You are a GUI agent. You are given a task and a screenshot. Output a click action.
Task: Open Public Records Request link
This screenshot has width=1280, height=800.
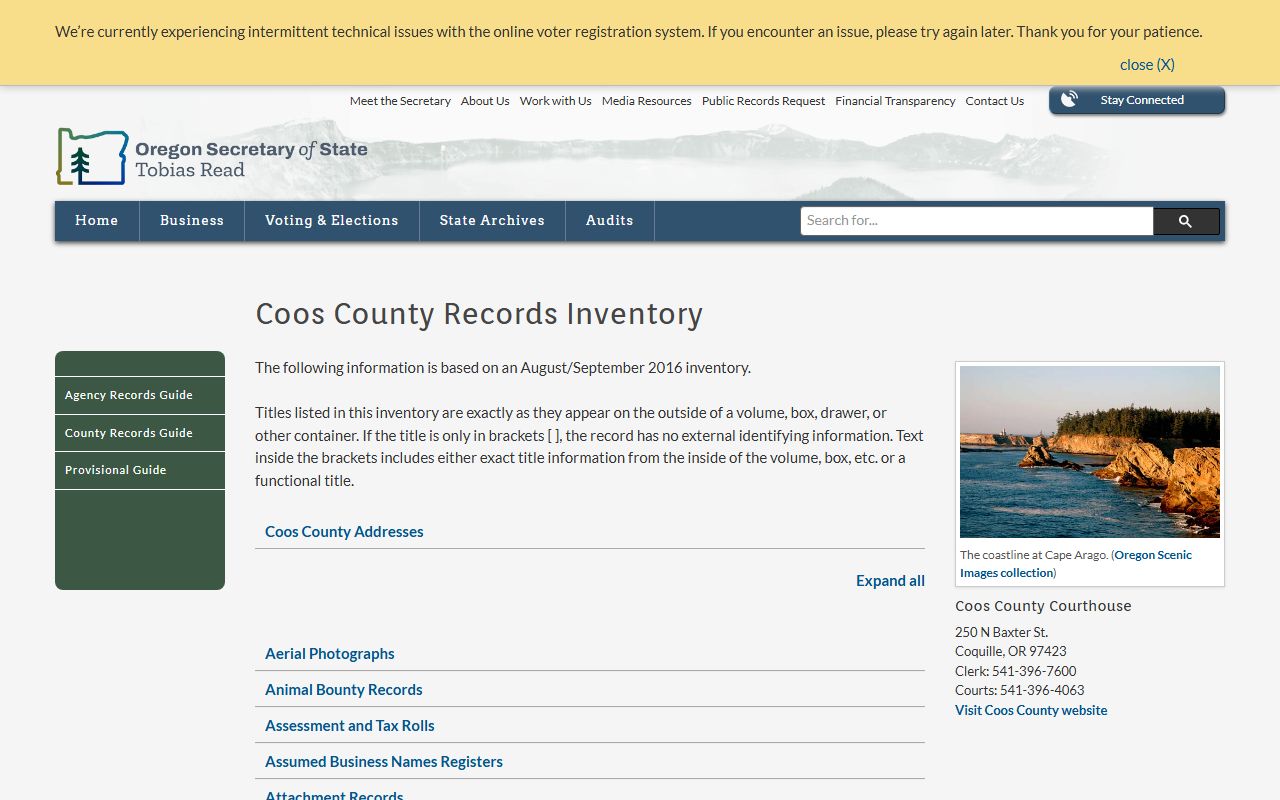point(764,101)
